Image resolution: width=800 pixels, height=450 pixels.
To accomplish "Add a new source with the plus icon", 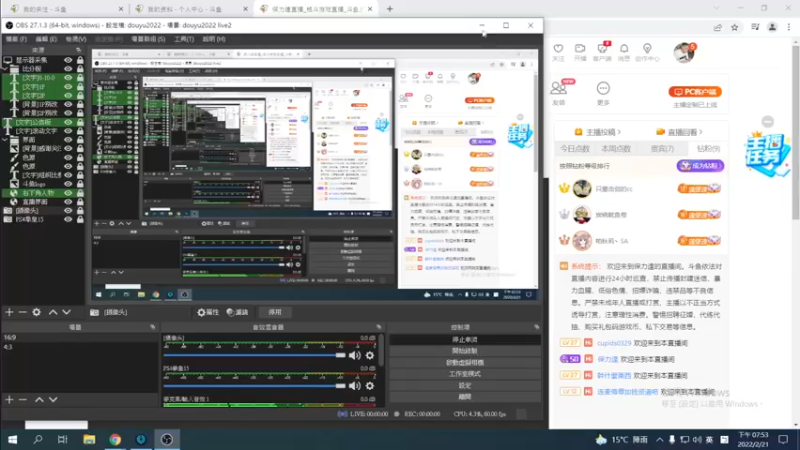I will (9, 312).
